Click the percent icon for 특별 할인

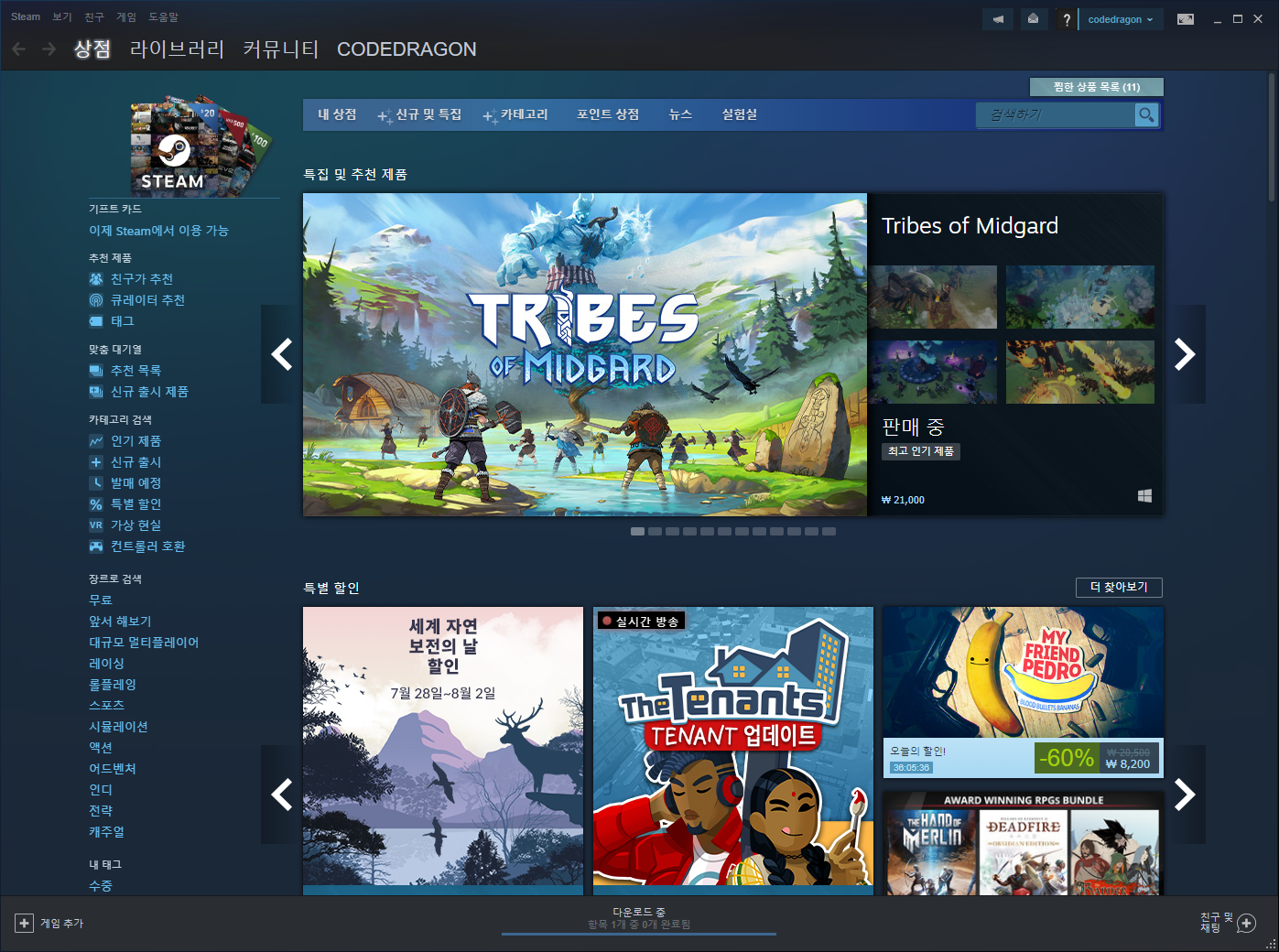[x=96, y=504]
